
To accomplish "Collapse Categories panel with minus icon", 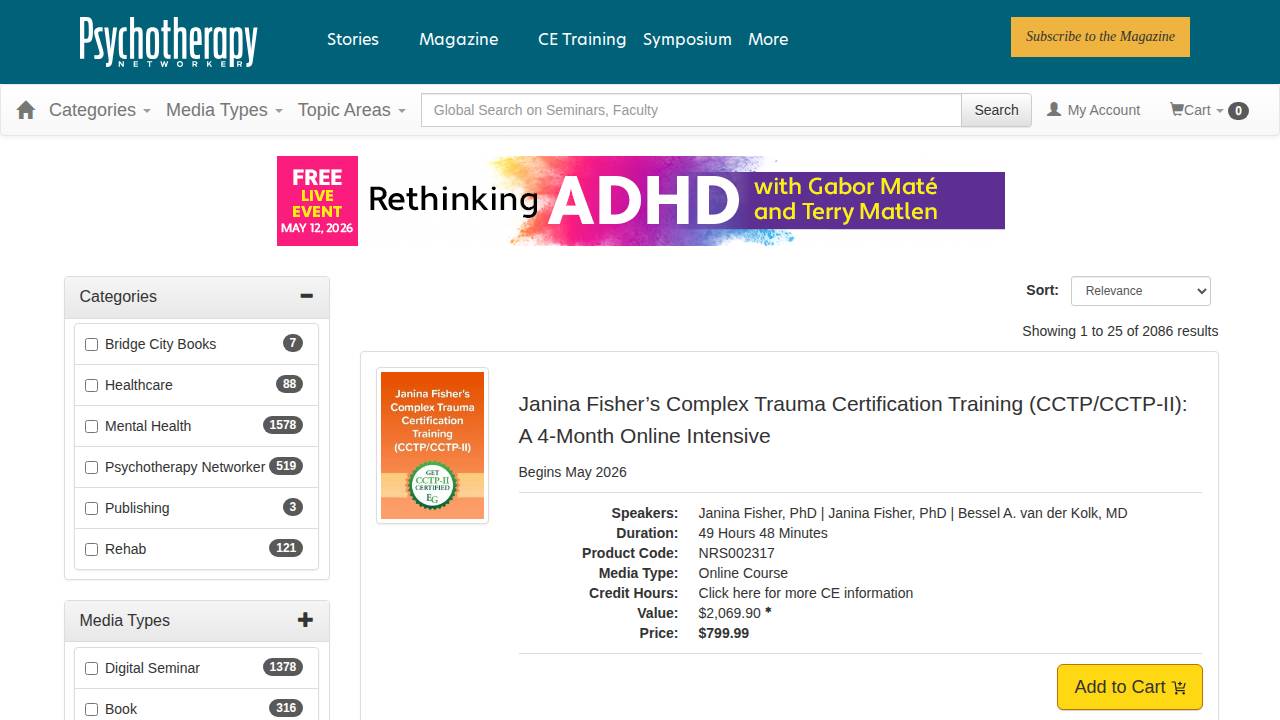I will [x=306, y=296].
